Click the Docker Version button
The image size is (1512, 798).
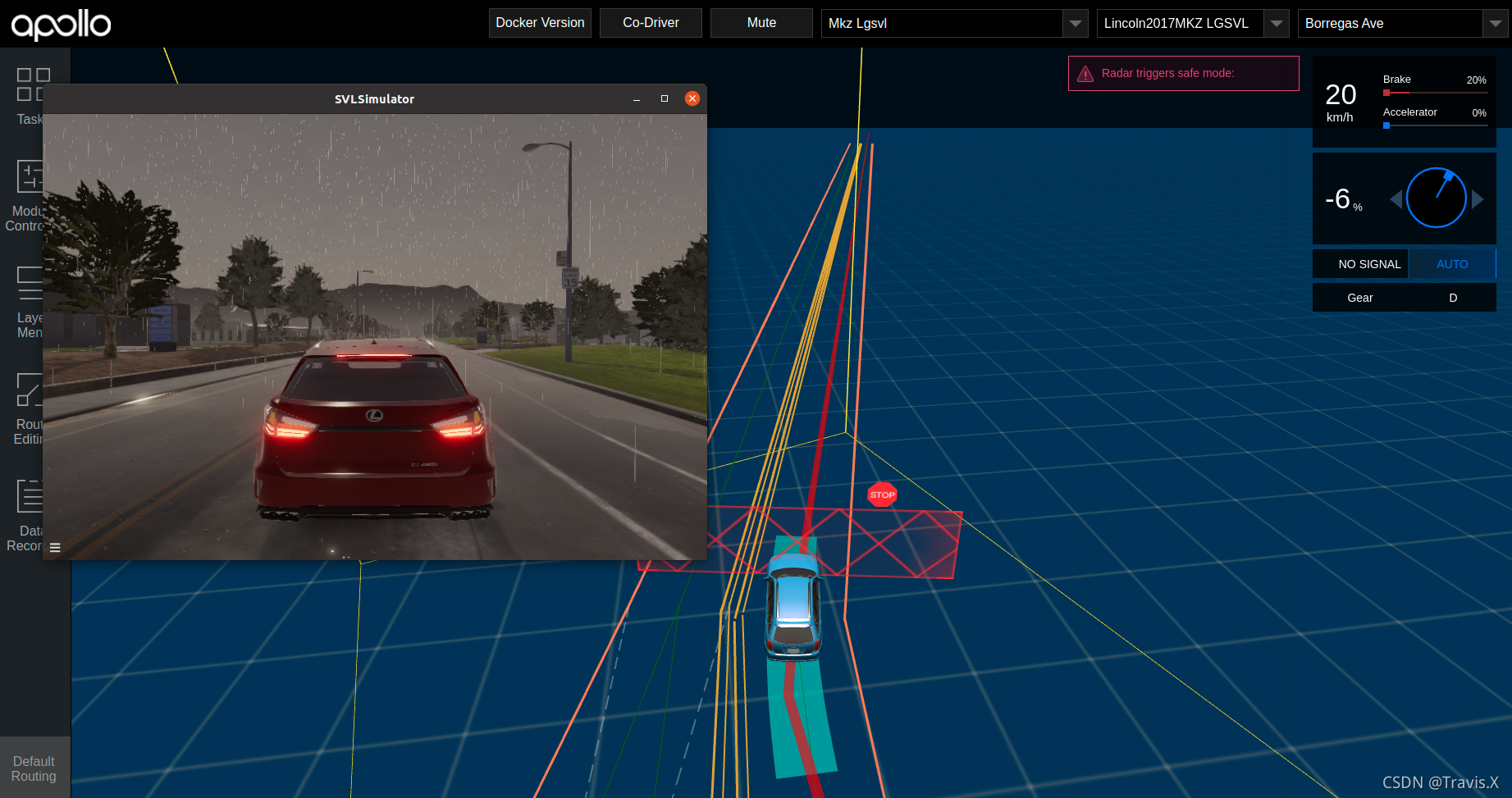click(540, 23)
